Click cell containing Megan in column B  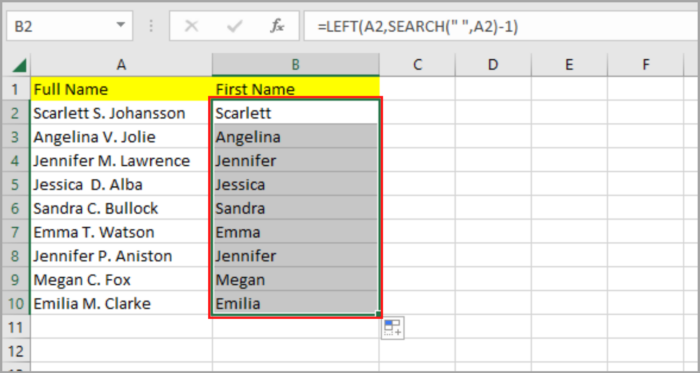click(x=296, y=280)
